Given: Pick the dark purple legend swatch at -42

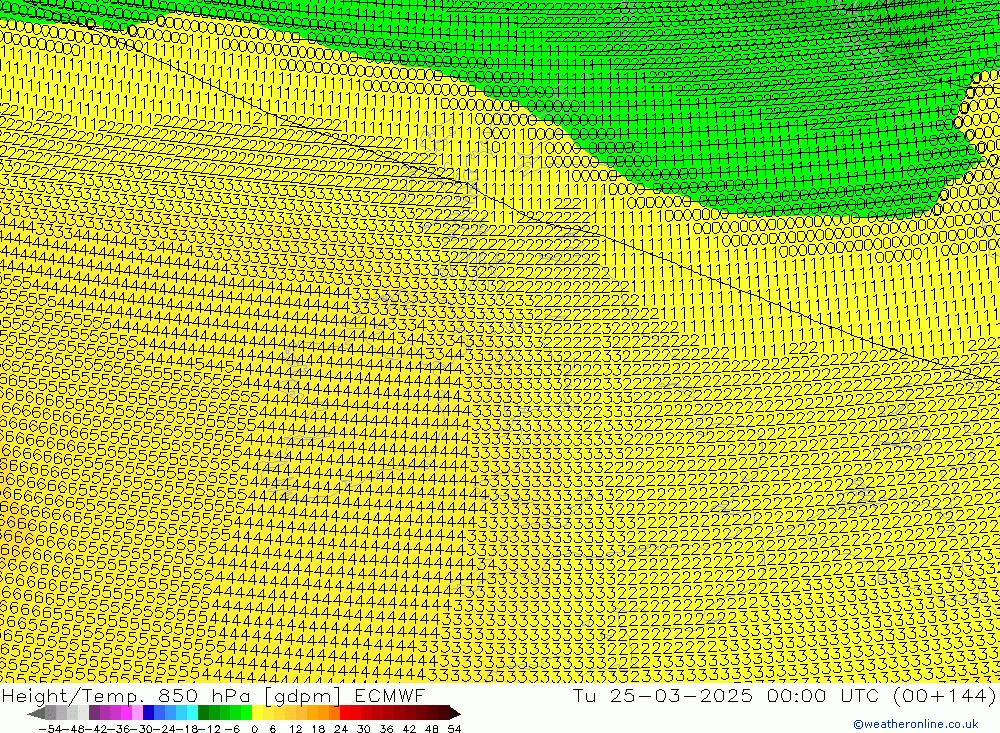Looking at the screenshot, I should click(94, 713).
